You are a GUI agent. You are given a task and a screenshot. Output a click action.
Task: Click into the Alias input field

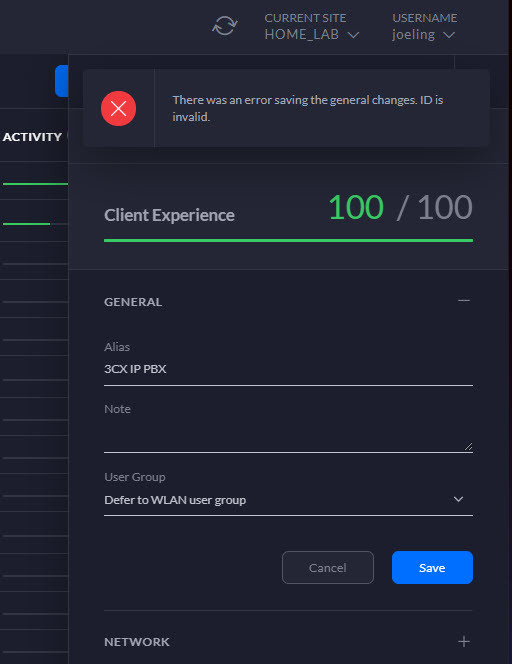click(288, 369)
